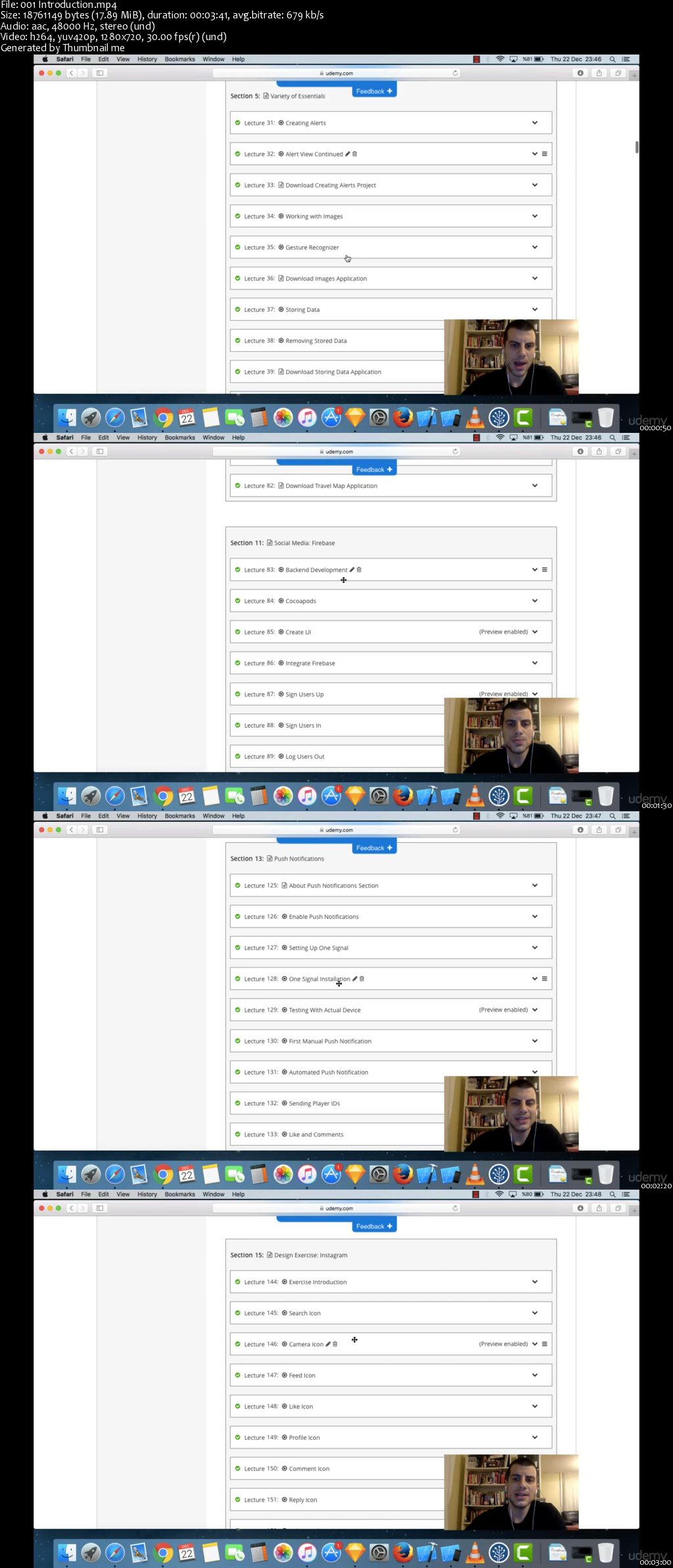Click the green check icon on Lecture 34
The image size is (673, 1568).
tap(238, 216)
